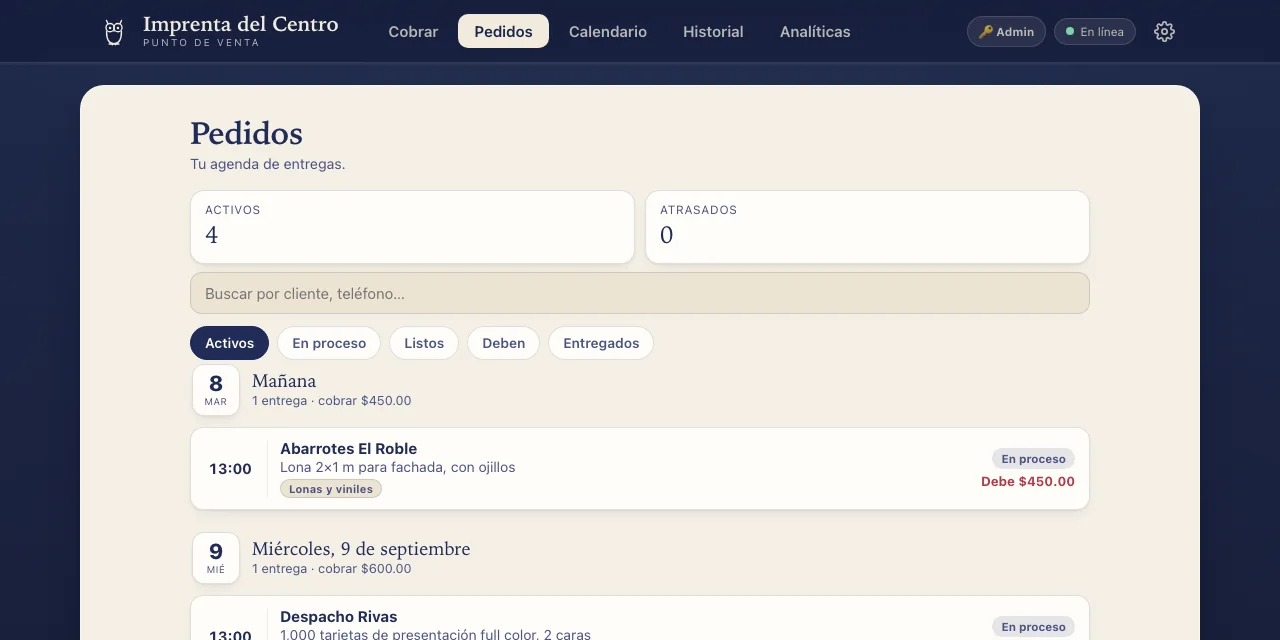The image size is (1280, 640).
Task: Filter orders by En proceso
Action: click(329, 343)
